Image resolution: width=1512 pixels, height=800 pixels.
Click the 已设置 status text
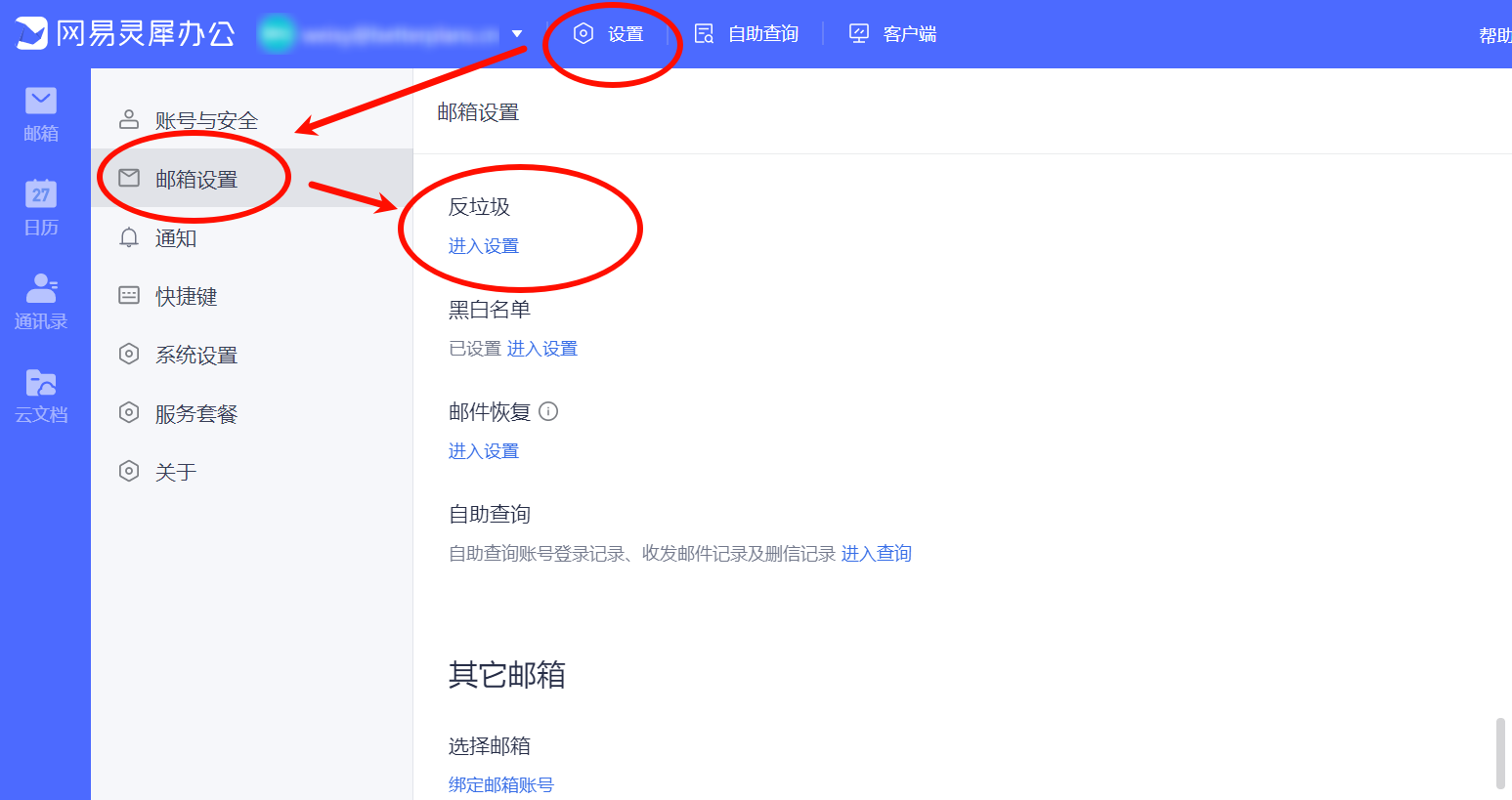(475, 349)
